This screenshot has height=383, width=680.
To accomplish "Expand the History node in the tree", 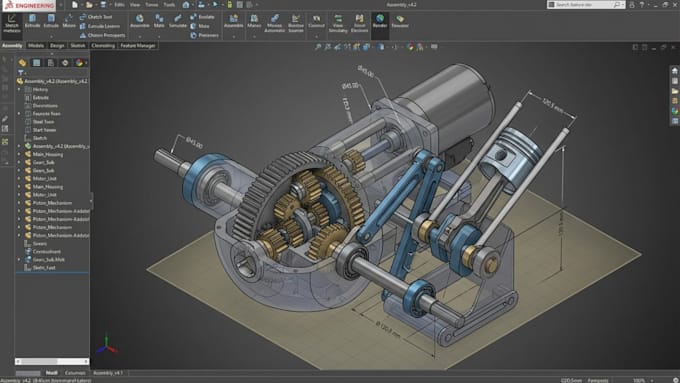I will pos(19,89).
